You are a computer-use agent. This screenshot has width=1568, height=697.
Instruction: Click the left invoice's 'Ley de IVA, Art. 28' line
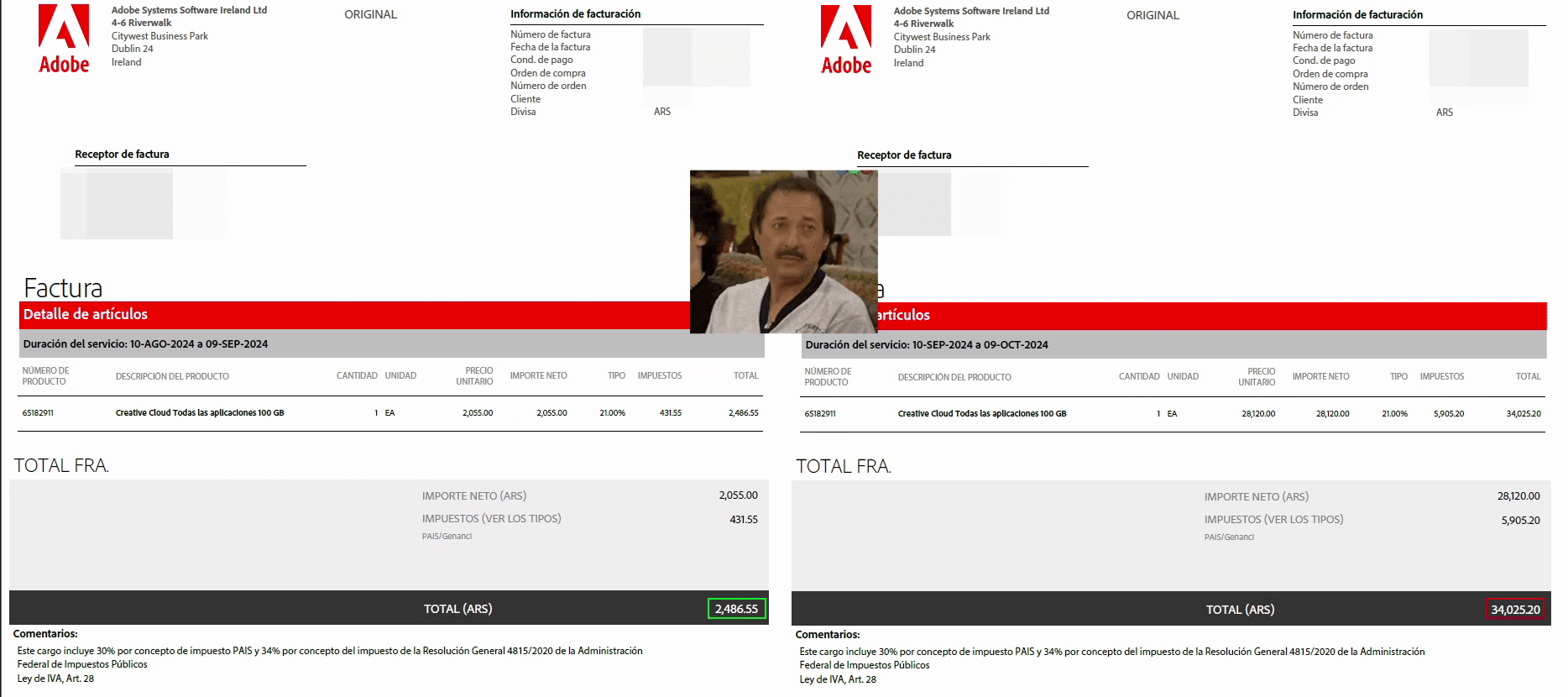[55, 679]
